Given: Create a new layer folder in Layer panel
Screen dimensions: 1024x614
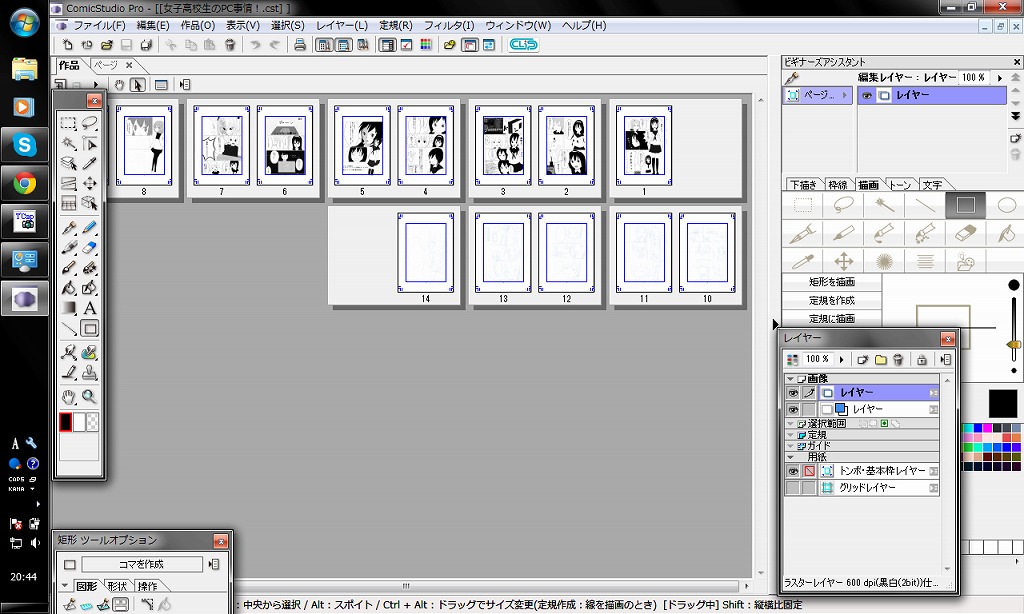Looking at the screenshot, I should (x=881, y=359).
